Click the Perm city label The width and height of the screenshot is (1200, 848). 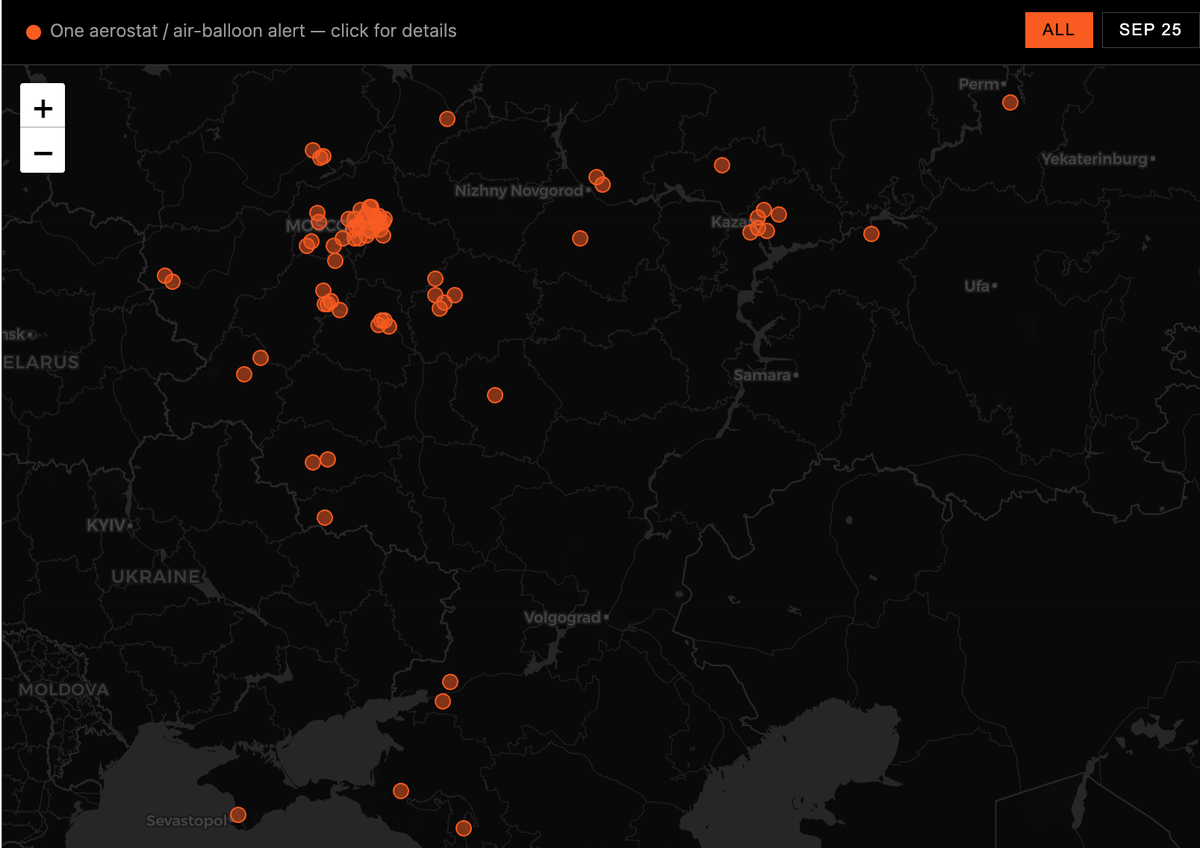[979, 84]
